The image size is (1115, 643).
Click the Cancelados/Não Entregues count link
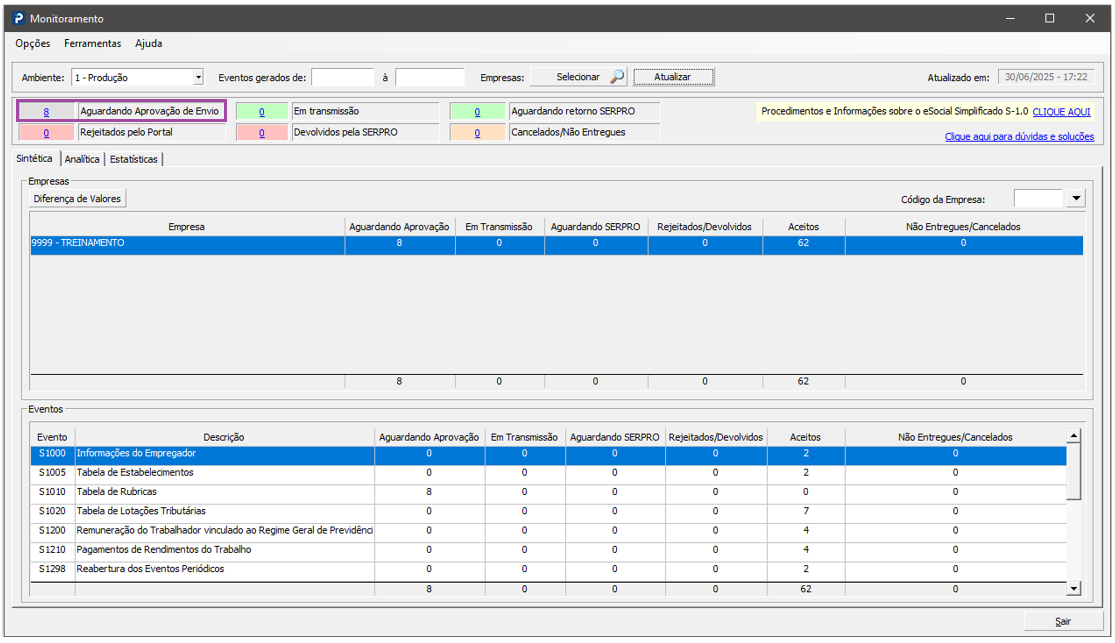tap(477, 132)
